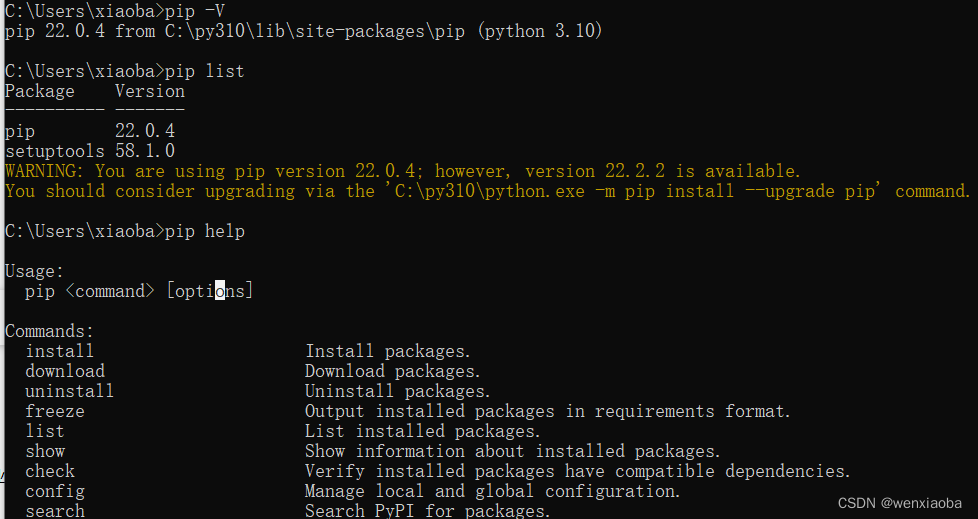
Task: Click the "Install packages." description
Action: click(x=387, y=351)
